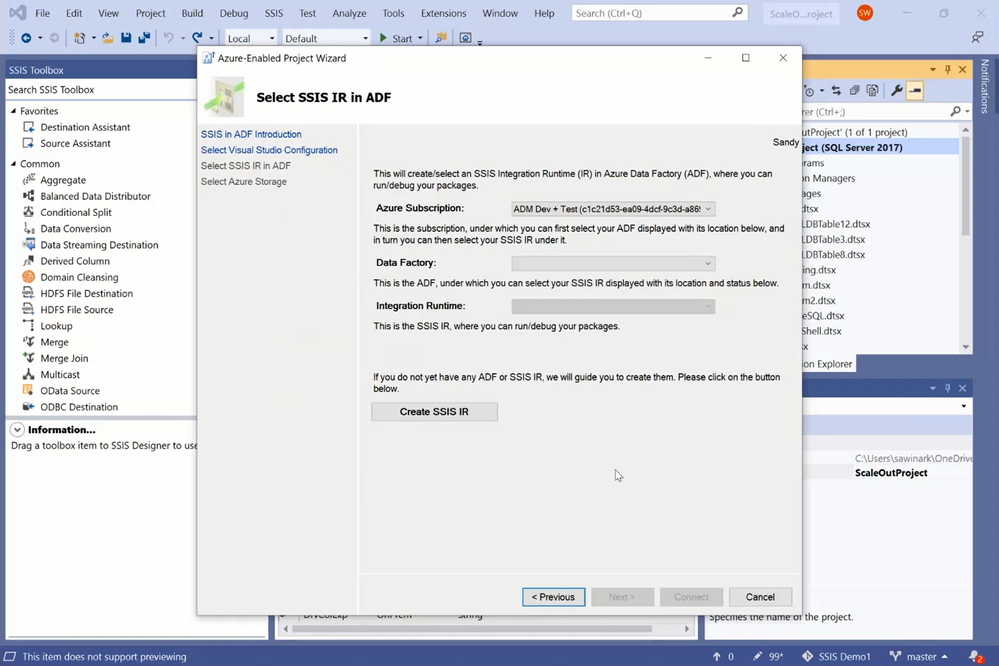Click the green Start debugging button
999x666 pixels.
point(396,38)
